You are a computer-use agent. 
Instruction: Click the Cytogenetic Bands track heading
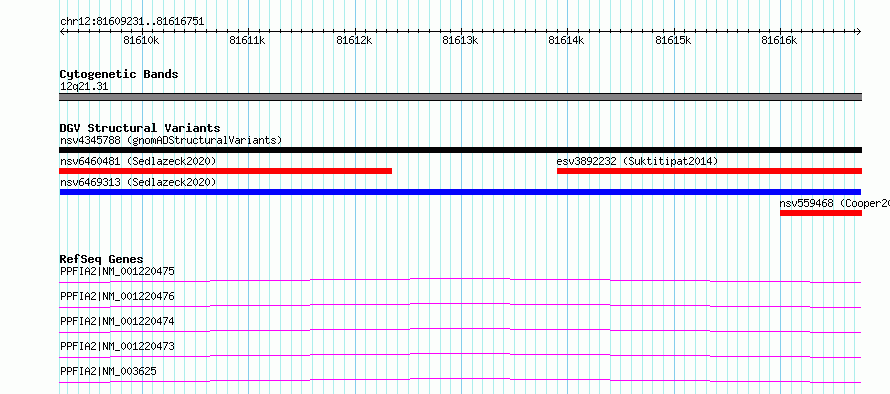tap(119, 74)
